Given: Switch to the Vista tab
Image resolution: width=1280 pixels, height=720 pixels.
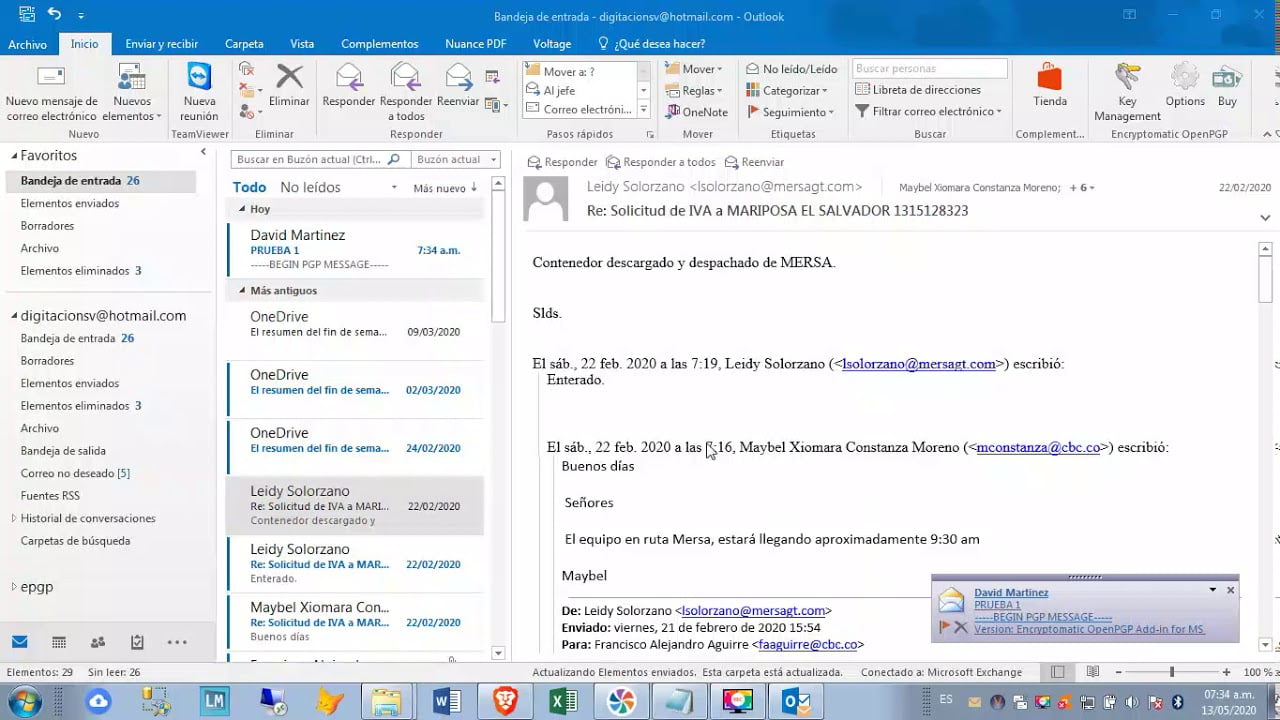Looking at the screenshot, I should coord(302,44).
